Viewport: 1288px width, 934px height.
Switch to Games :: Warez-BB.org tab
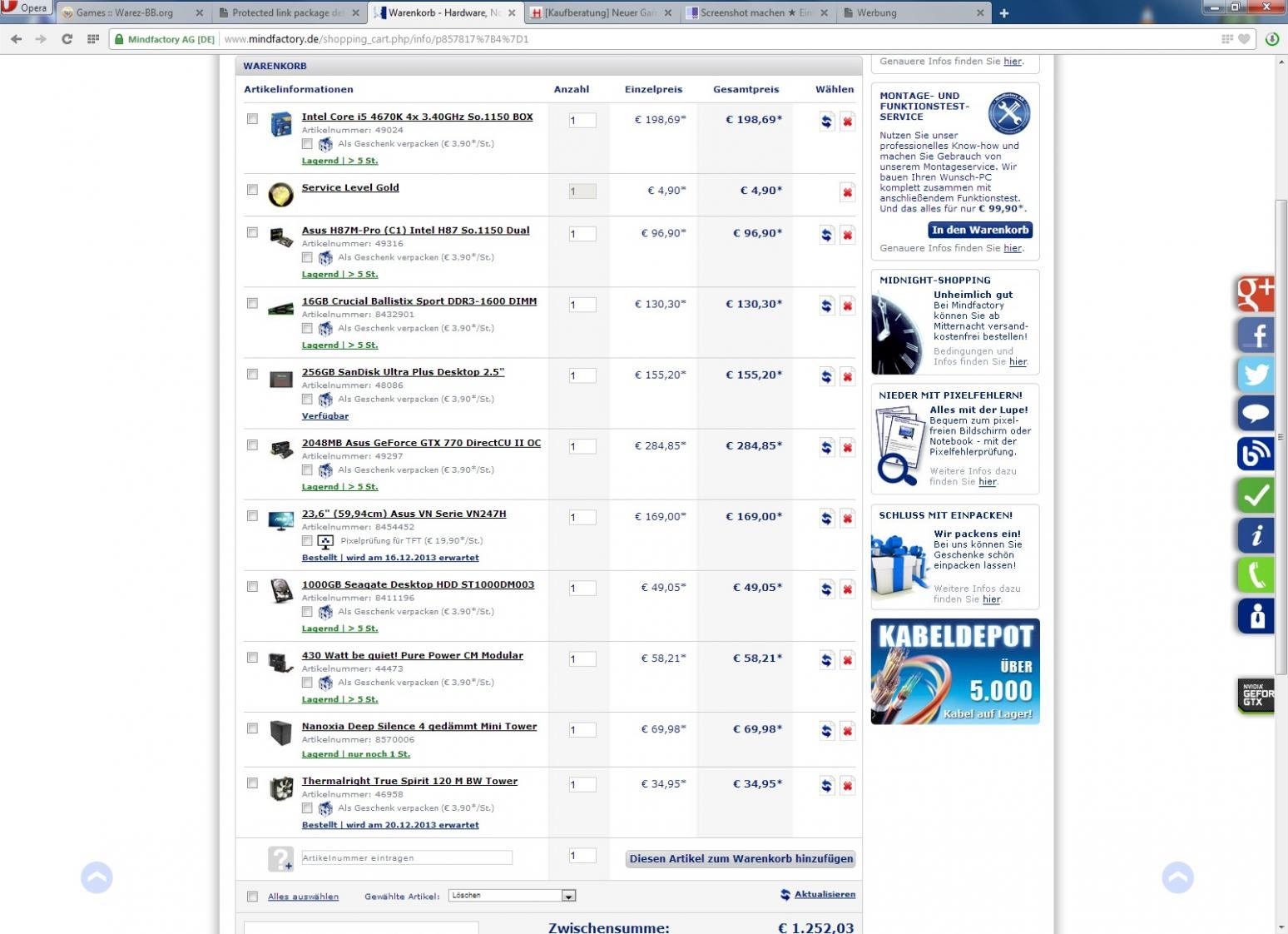point(133,12)
